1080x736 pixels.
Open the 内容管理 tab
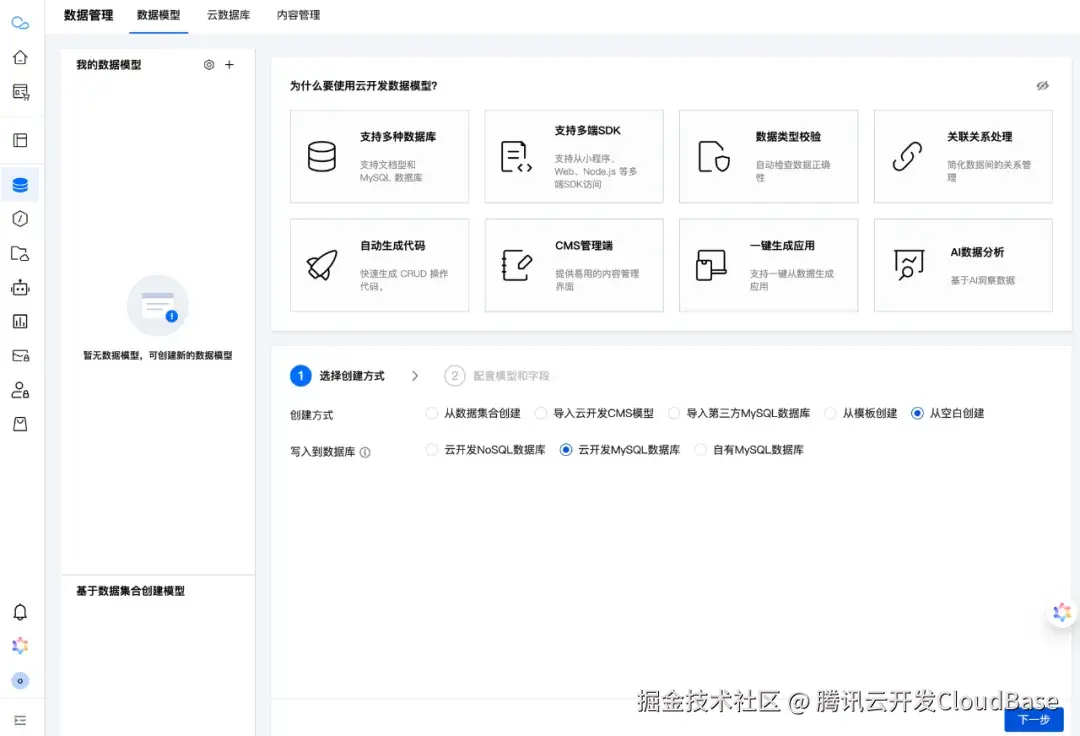297,15
